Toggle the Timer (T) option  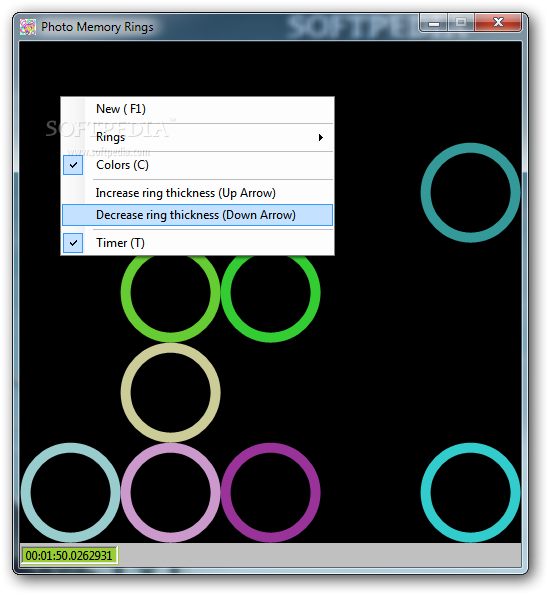point(197,243)
